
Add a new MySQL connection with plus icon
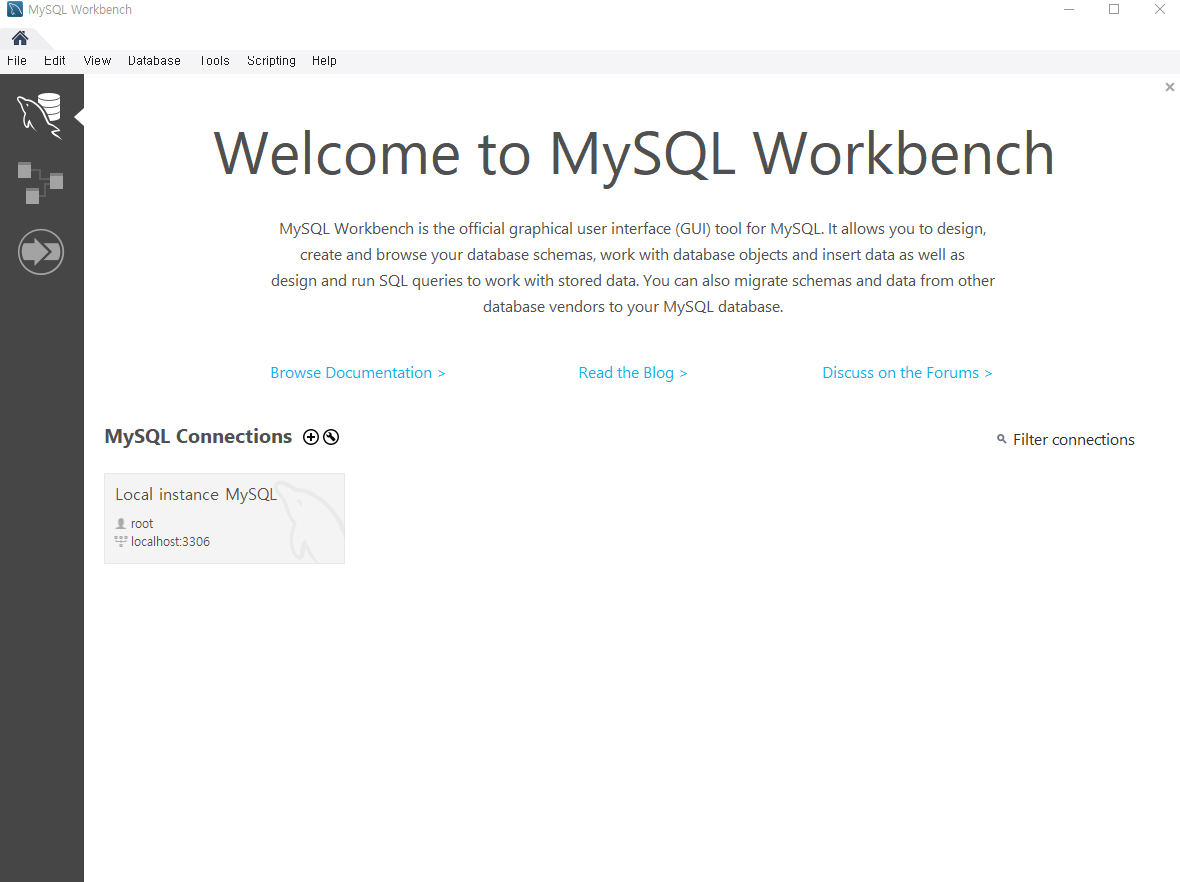point(311,437)
